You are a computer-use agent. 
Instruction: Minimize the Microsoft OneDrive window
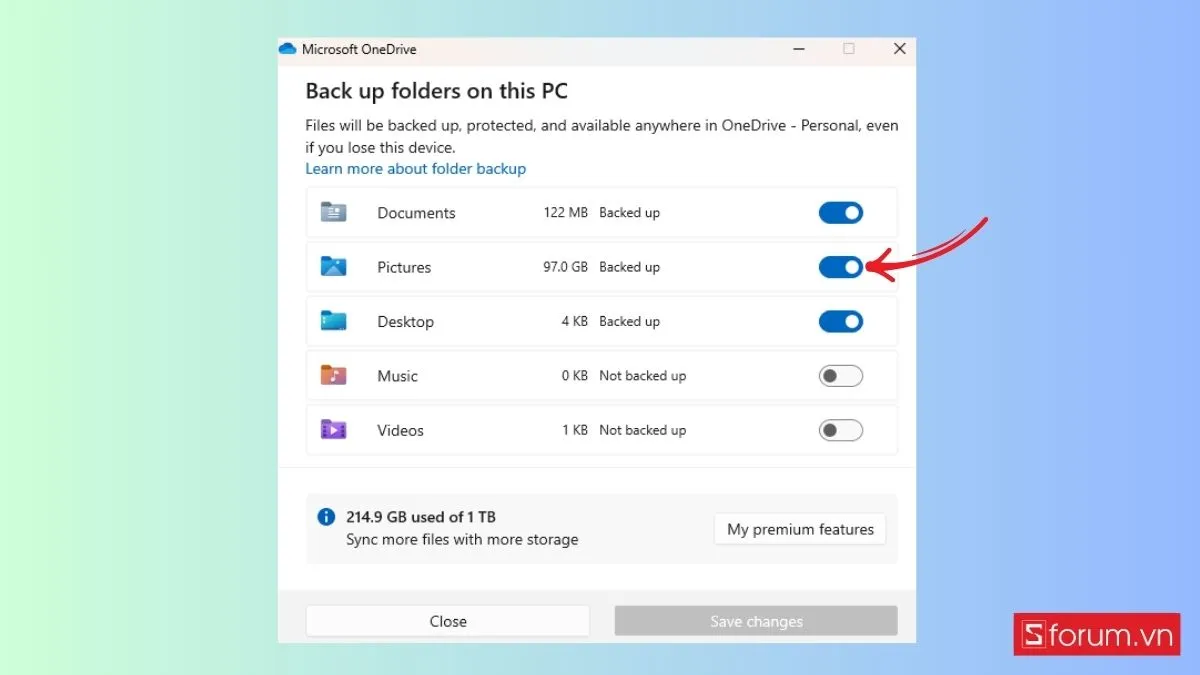[x=799, y=49]
